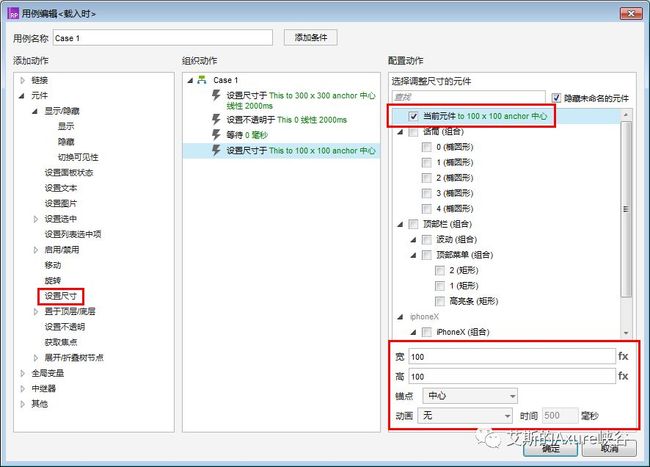Toggle 隐藏未命名的元件 checkbox
650x467 pixels.
pyautogui.click(x=556, y=98)
